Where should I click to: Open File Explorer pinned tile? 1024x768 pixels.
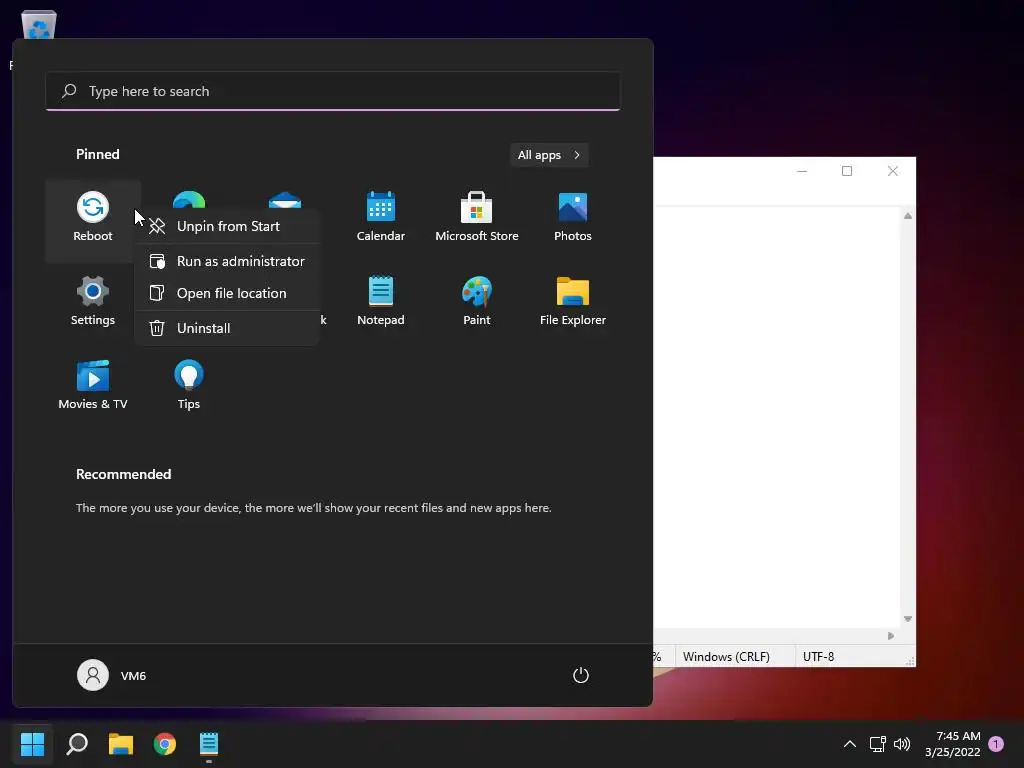tap(573, 302)
